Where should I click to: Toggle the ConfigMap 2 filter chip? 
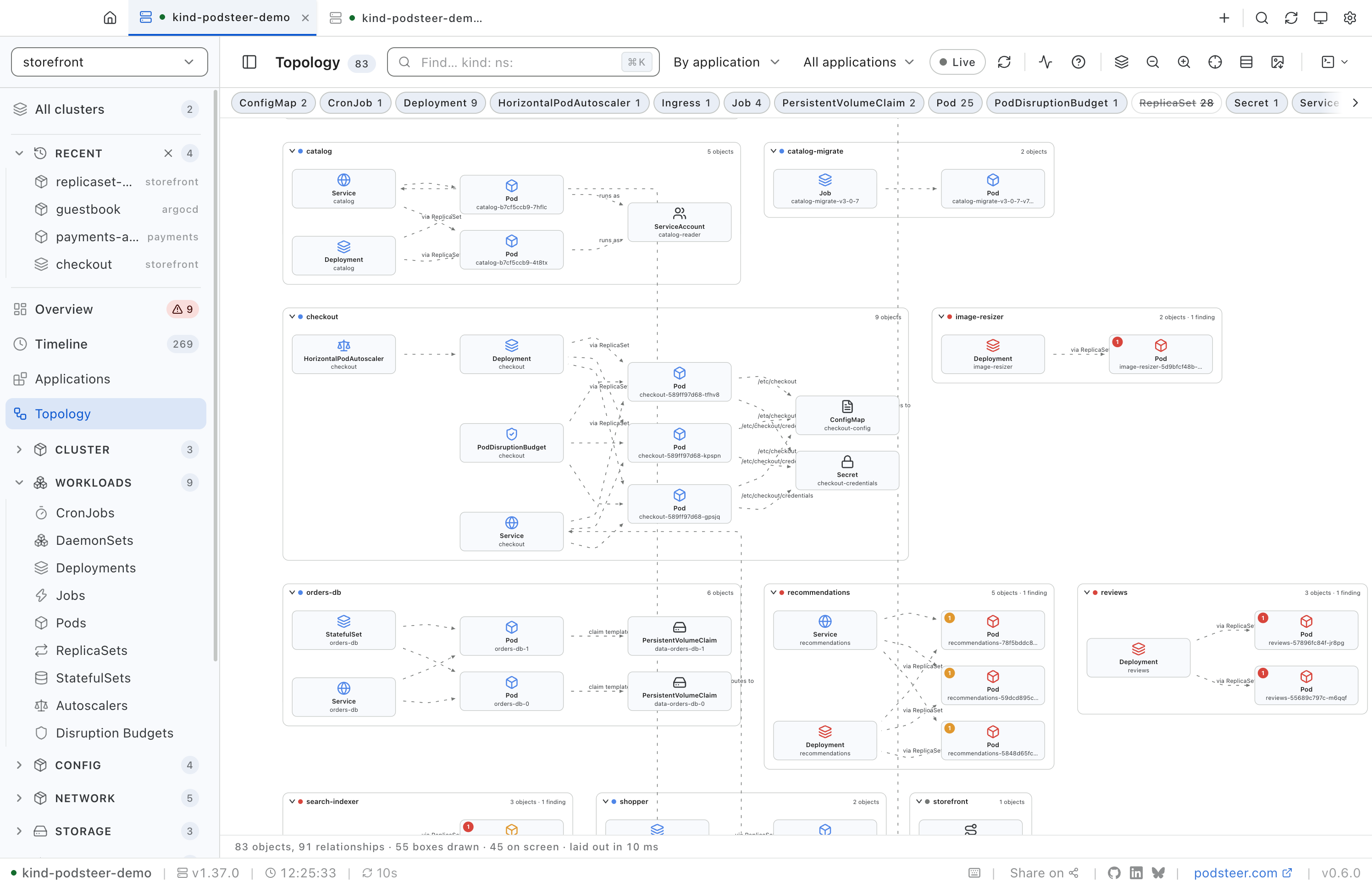pos(273,103)
